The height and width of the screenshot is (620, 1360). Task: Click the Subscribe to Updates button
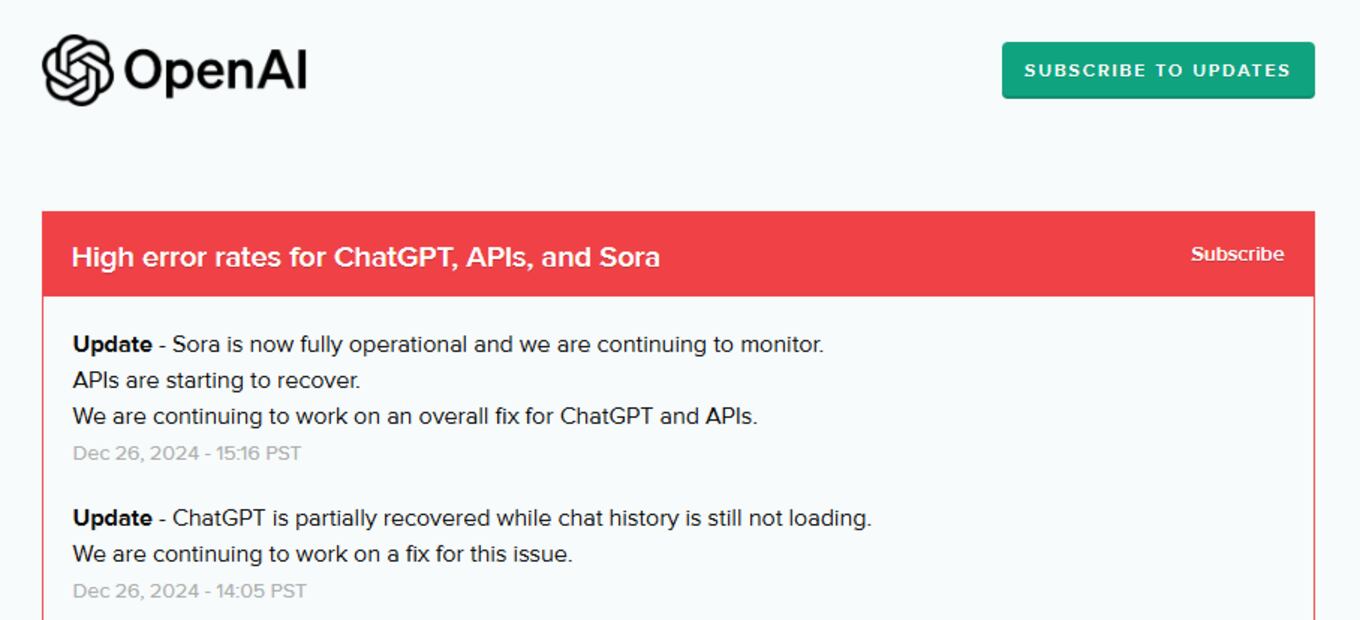[x=1158, y=70]
